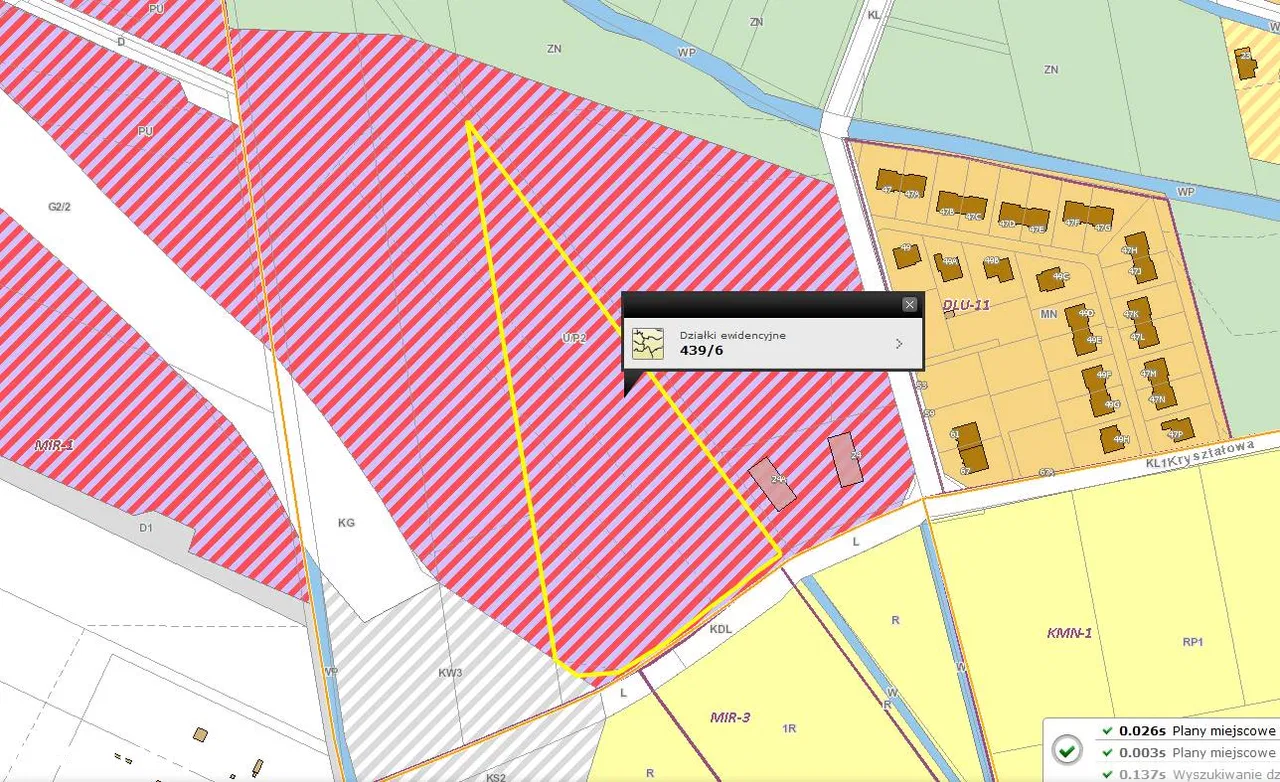Click the KMN-1 zone label
Image resolution: width=1280 pixels, height=782 pixels.
point(1069,633)
